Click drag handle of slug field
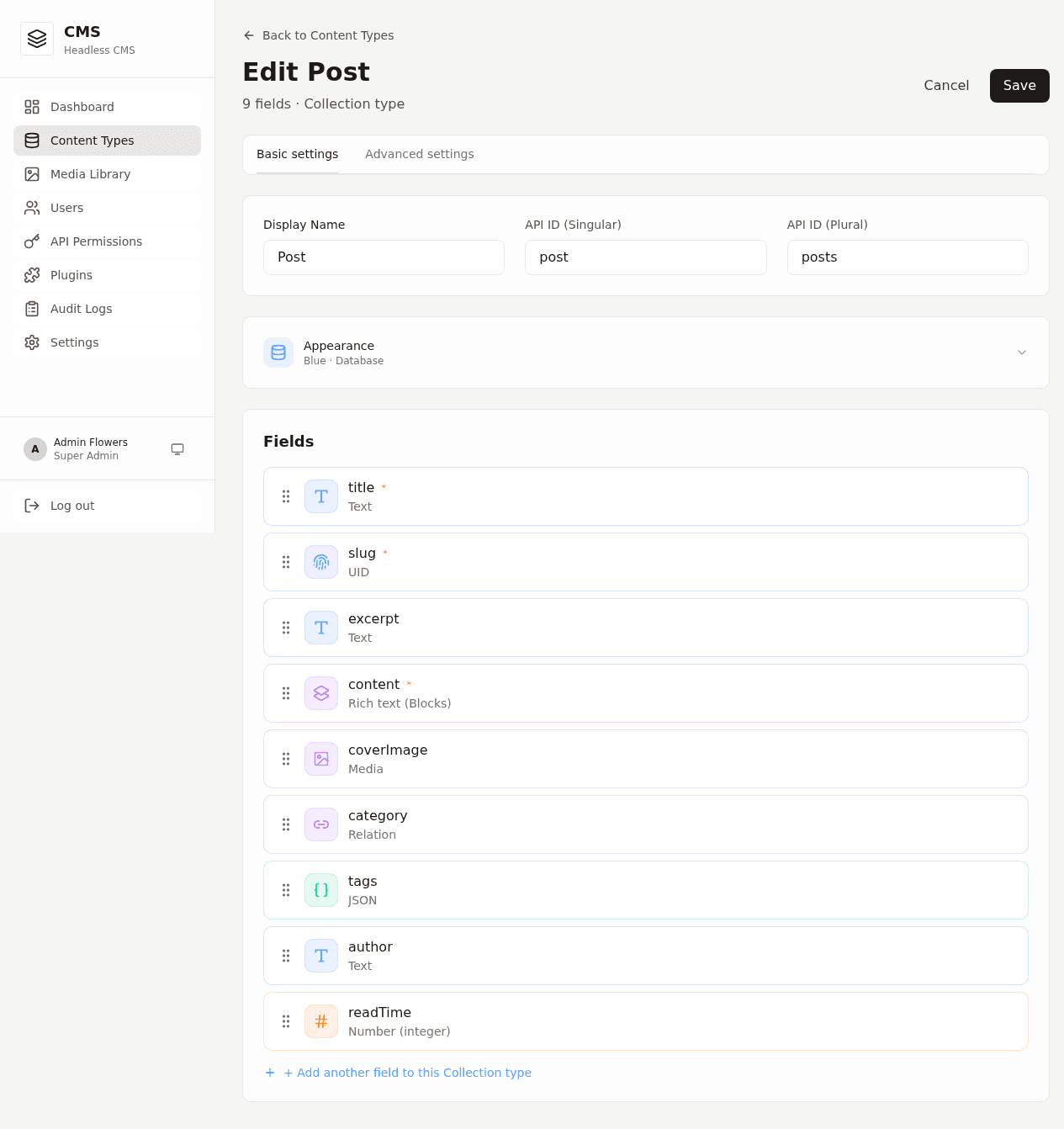This screenshot has height=1129, width=1064. (286, 562)
